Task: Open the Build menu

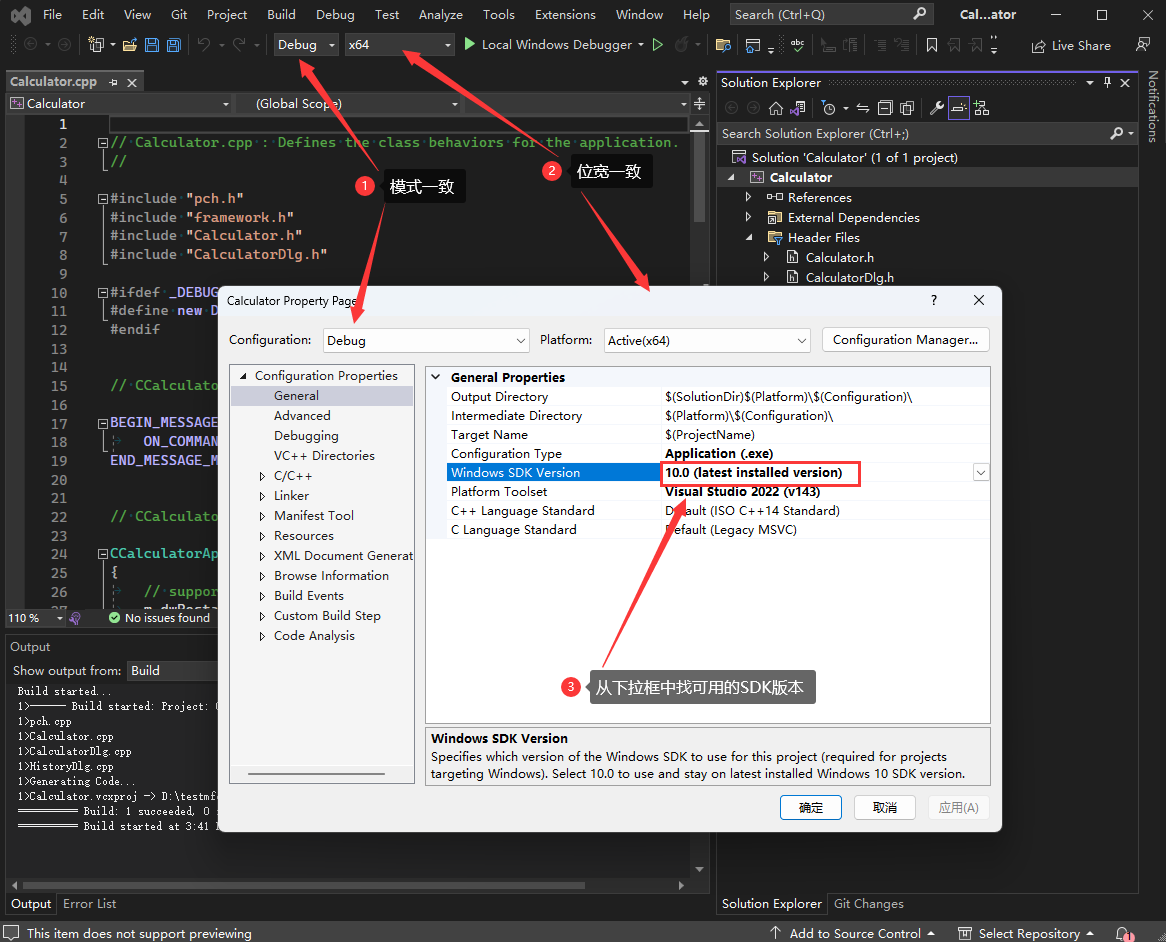Action: [281, 14]
